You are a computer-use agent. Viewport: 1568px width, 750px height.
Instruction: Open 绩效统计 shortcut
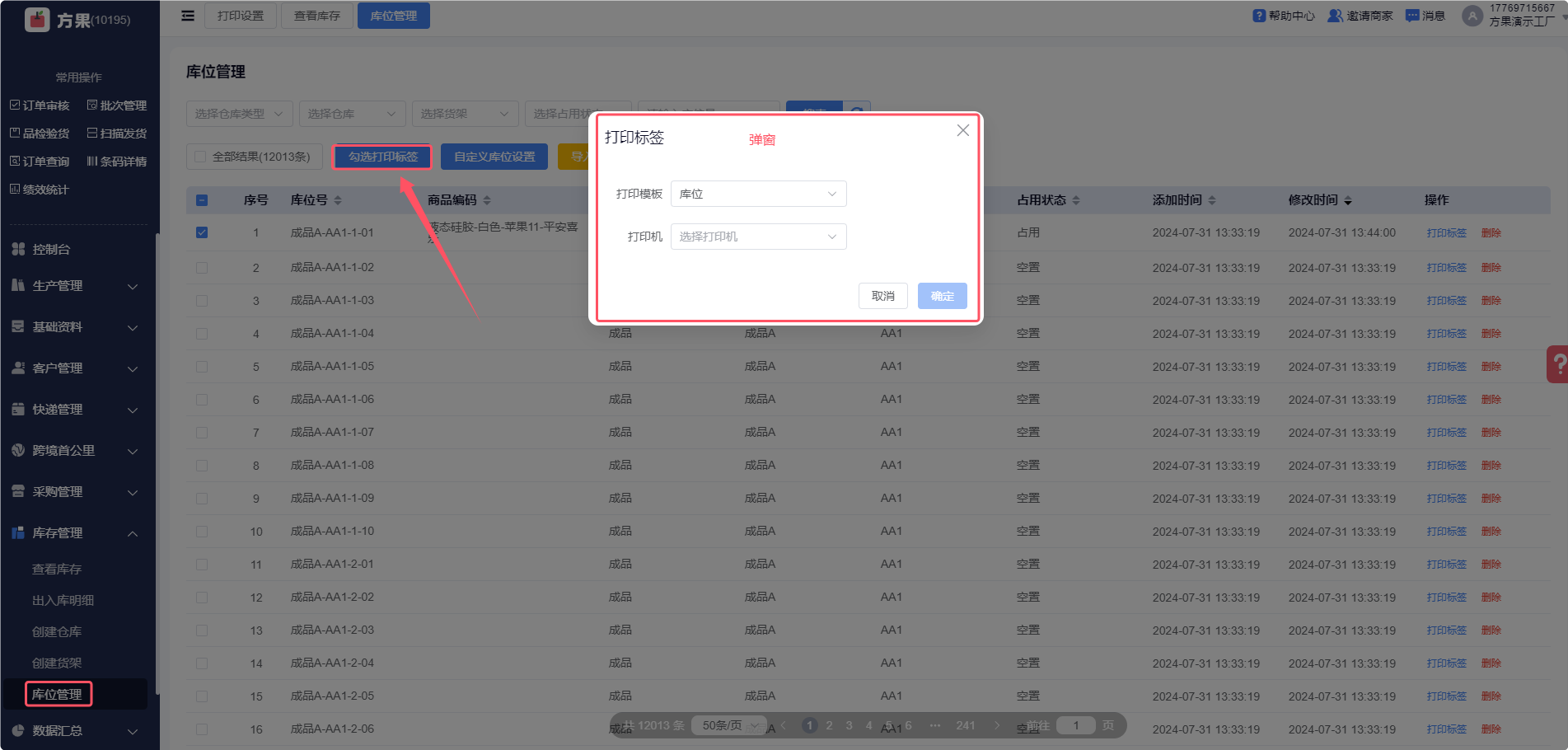40,190
